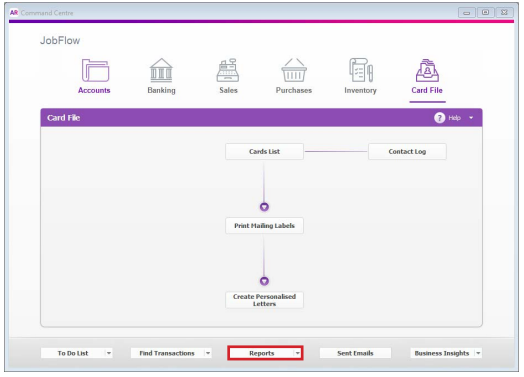The width and height of the screenshot is (524, 377).
Task: Open the To Do List
Action: 73,353
